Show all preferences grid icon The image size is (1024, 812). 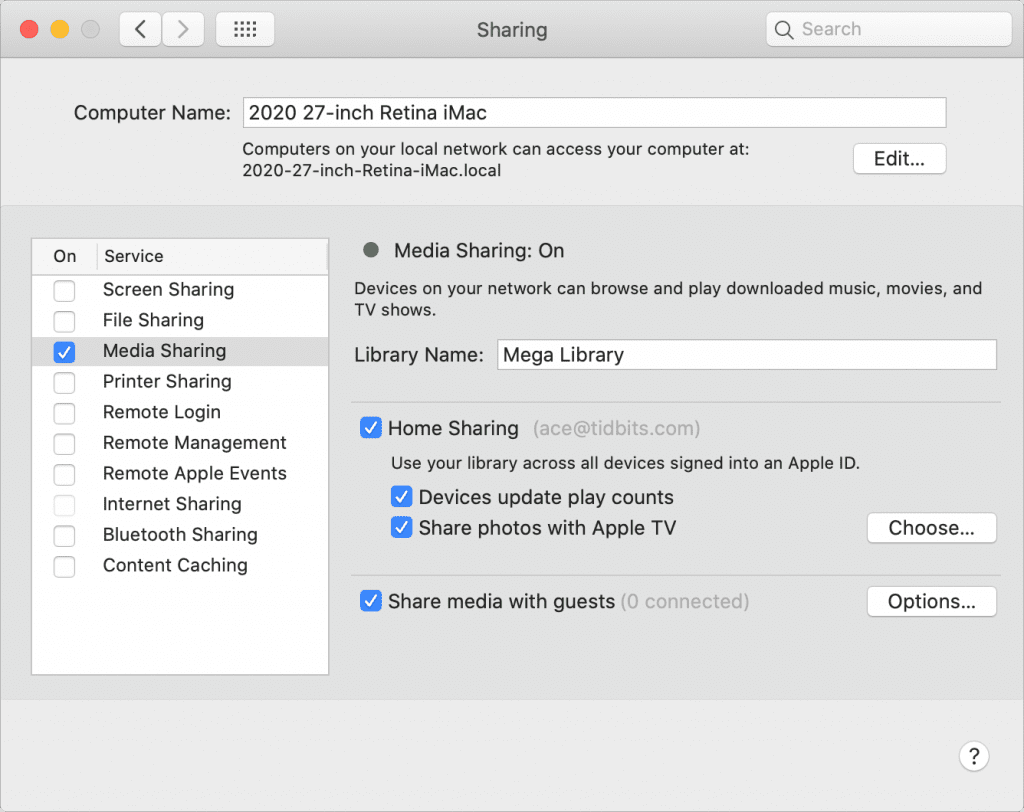click(245, 29)
